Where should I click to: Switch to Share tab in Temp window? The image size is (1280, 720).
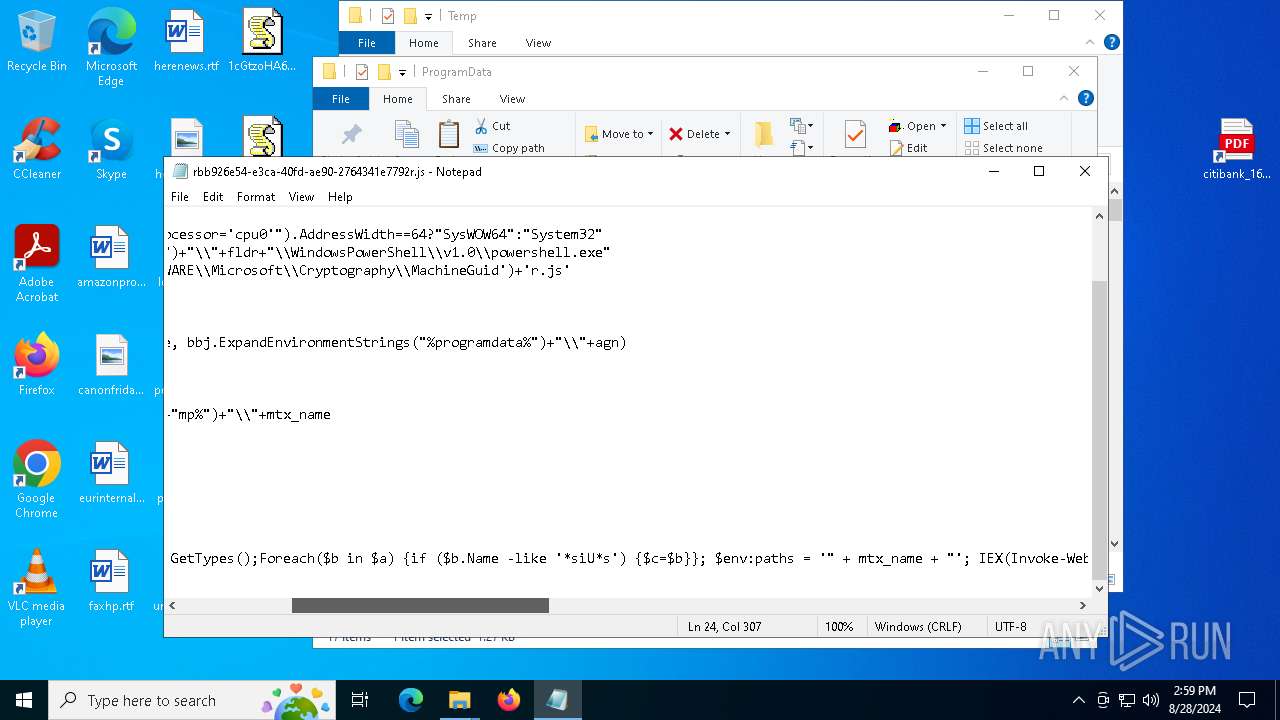click(482, 43)
